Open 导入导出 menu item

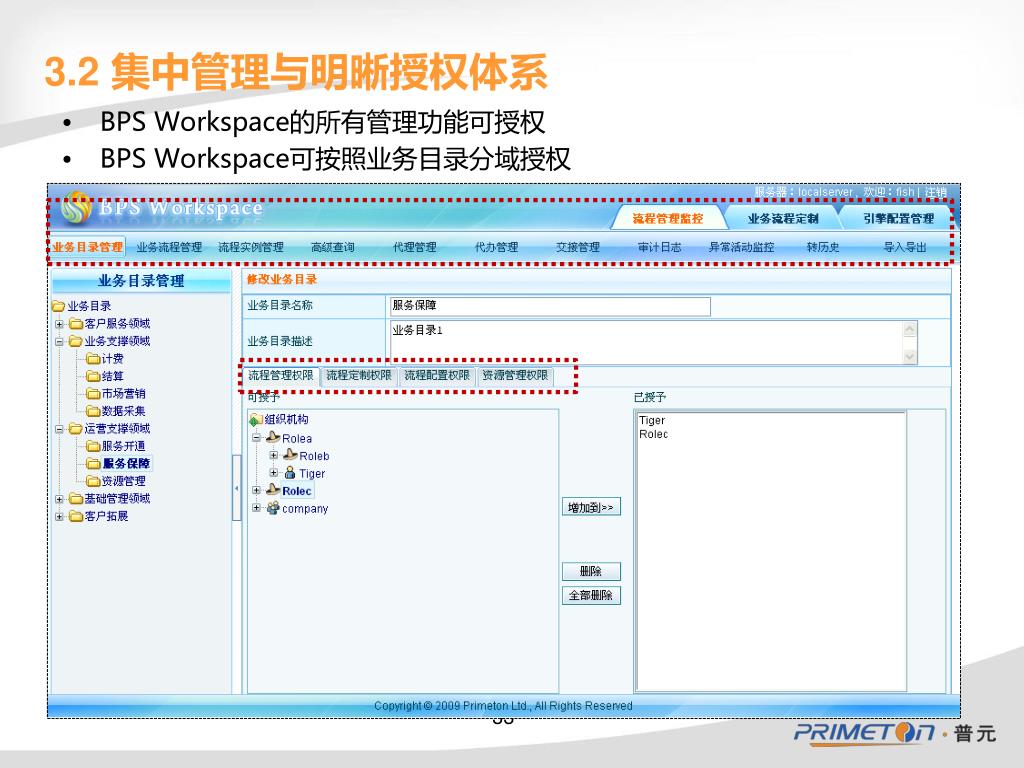click(x=904, y=247)
